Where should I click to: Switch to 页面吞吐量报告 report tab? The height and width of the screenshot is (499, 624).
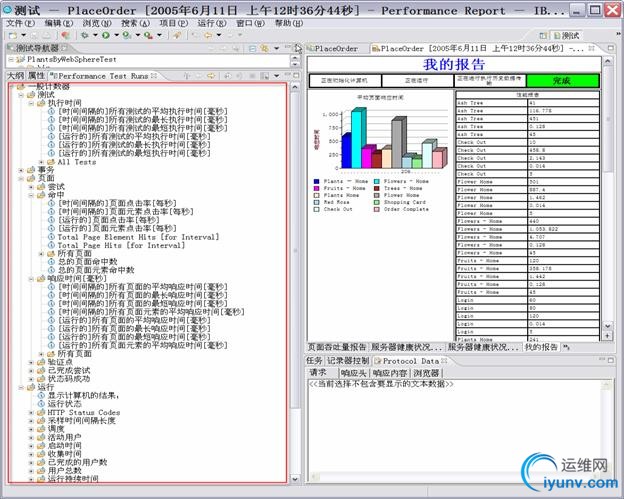[337, 347]
